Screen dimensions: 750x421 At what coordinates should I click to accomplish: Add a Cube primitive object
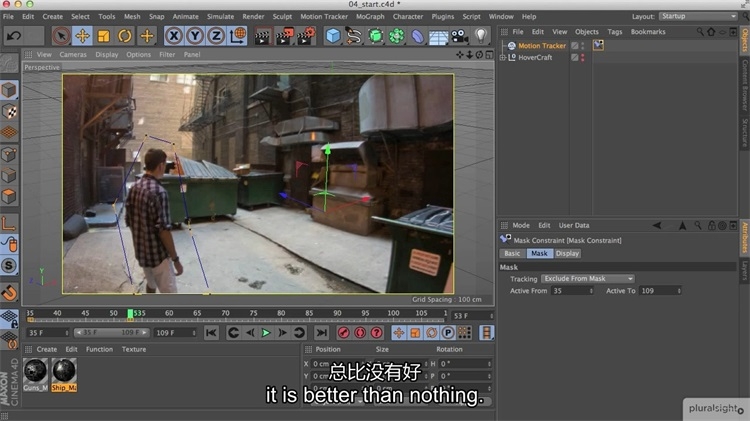[333, 36]
